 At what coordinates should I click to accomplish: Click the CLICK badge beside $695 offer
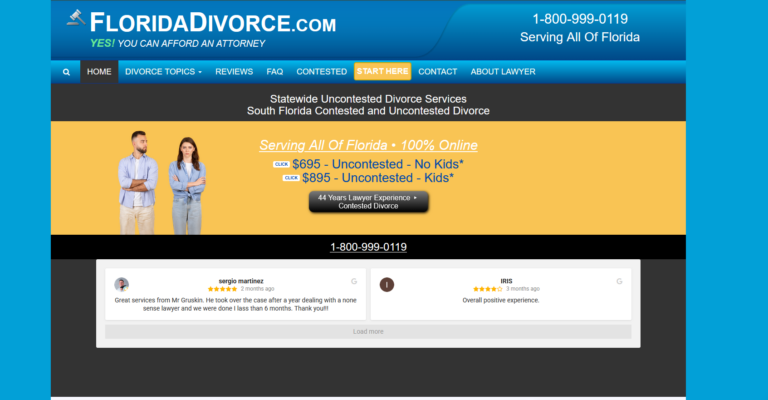281,165
